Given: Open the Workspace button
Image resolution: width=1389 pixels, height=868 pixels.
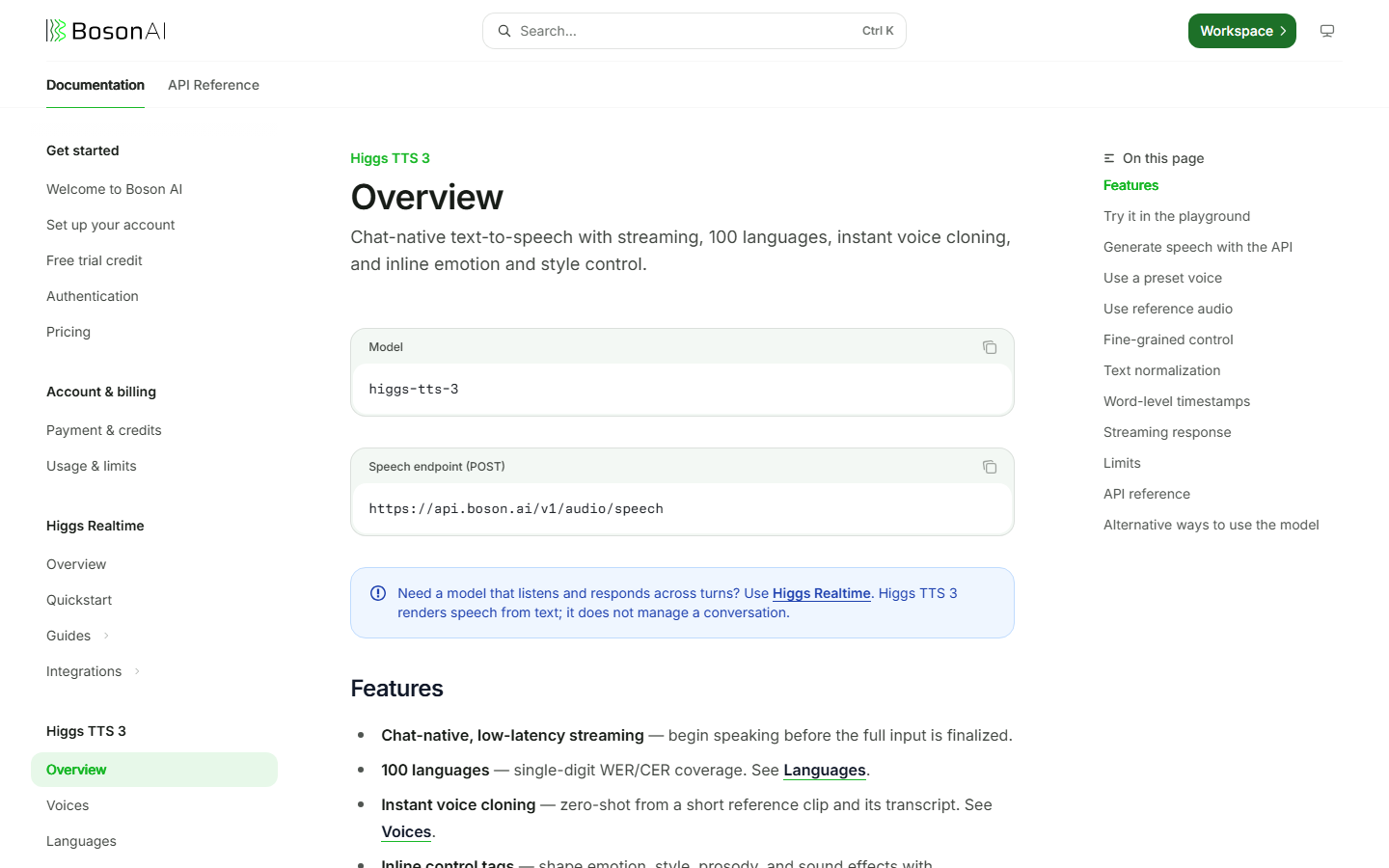Looking at the screenshot, I should [x=1242, y=31].
